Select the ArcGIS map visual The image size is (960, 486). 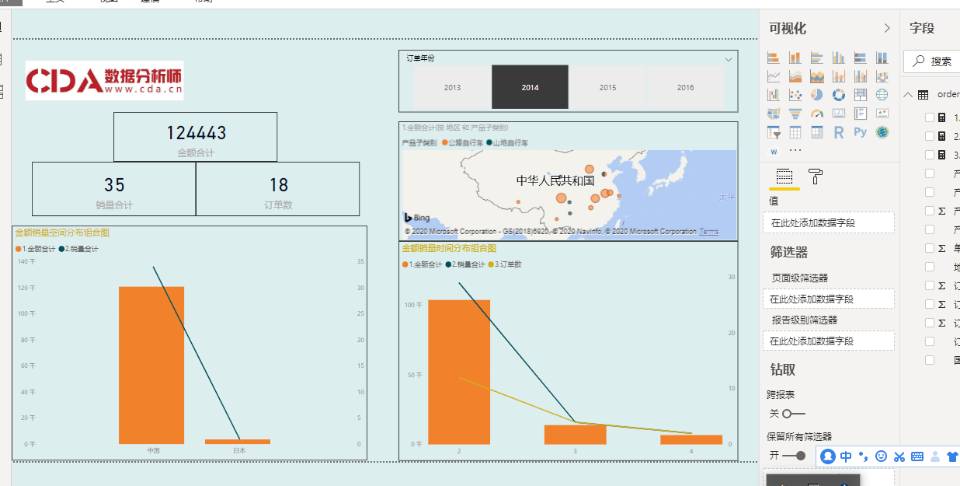point(882,132)
